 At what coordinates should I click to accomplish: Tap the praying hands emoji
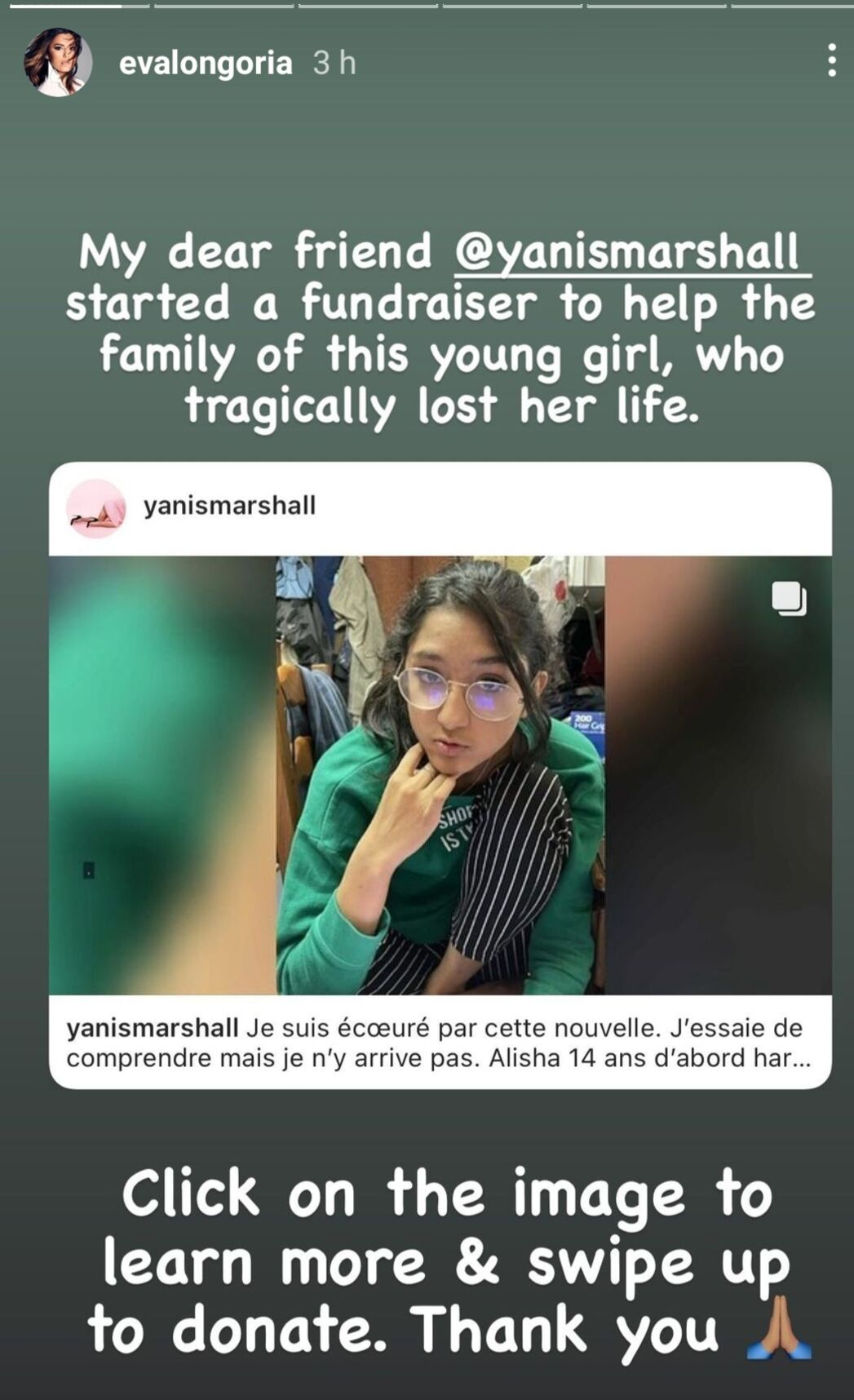click(x=779, y=1327)
